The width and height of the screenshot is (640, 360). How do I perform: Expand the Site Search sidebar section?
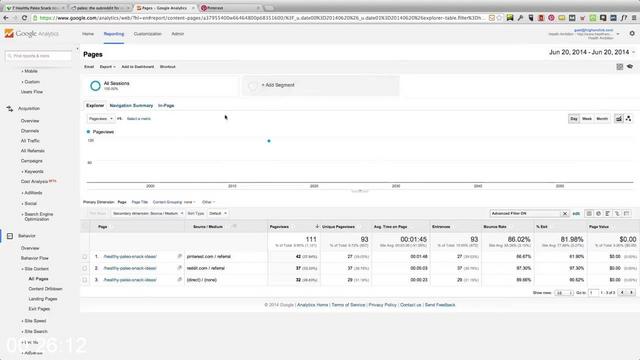point(35,331)
